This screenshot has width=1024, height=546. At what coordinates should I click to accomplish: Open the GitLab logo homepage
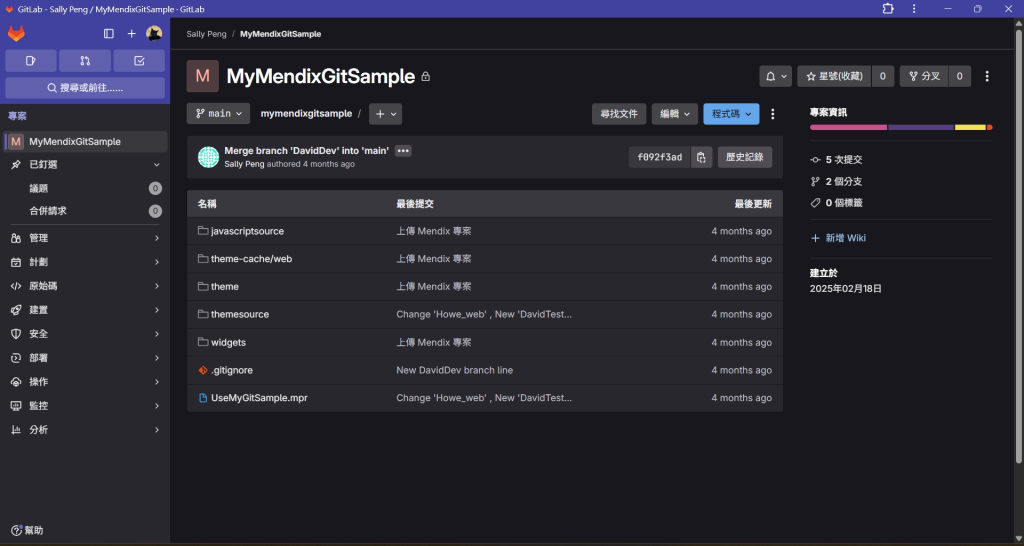[x=16, y=33]
